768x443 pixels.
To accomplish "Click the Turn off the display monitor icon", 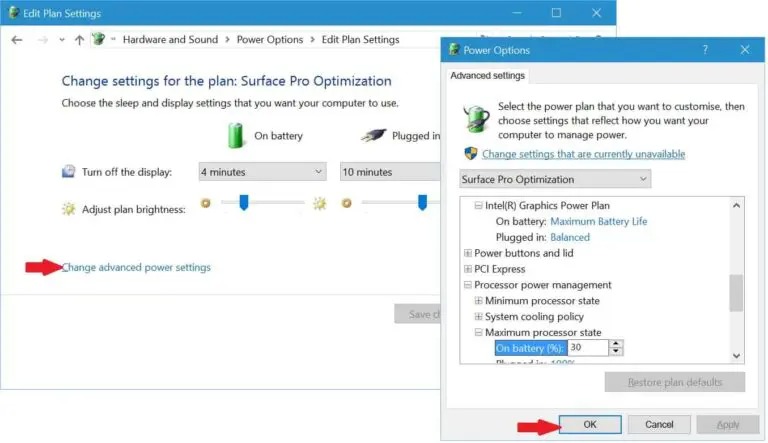I will [69, 171].
